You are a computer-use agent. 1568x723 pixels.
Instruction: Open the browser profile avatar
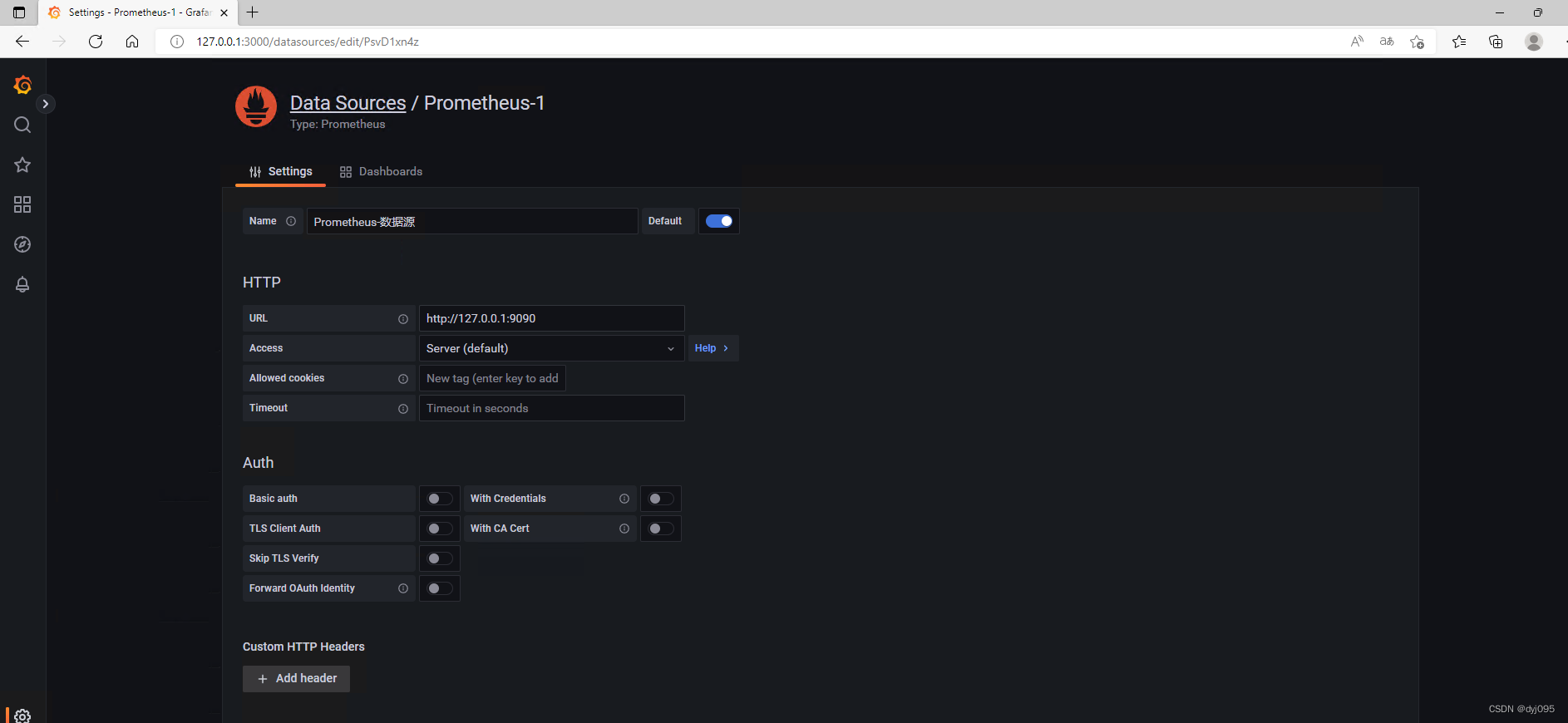click(1534, 42)
